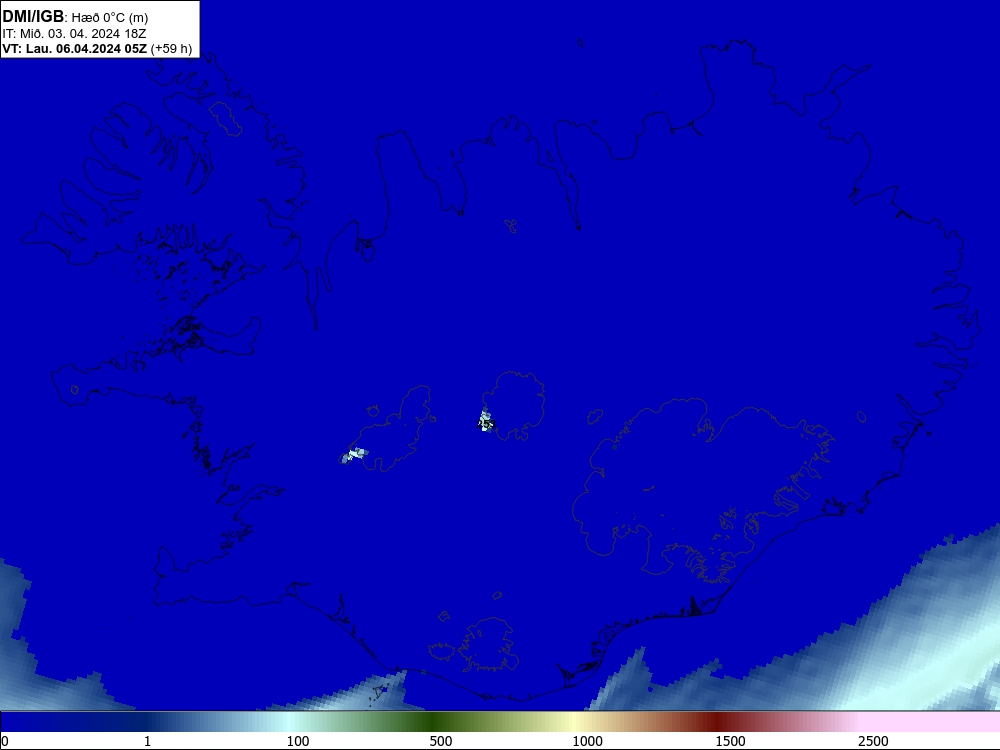
Task: Click the '500' label on the color scale
Action: tap(441, 741)
